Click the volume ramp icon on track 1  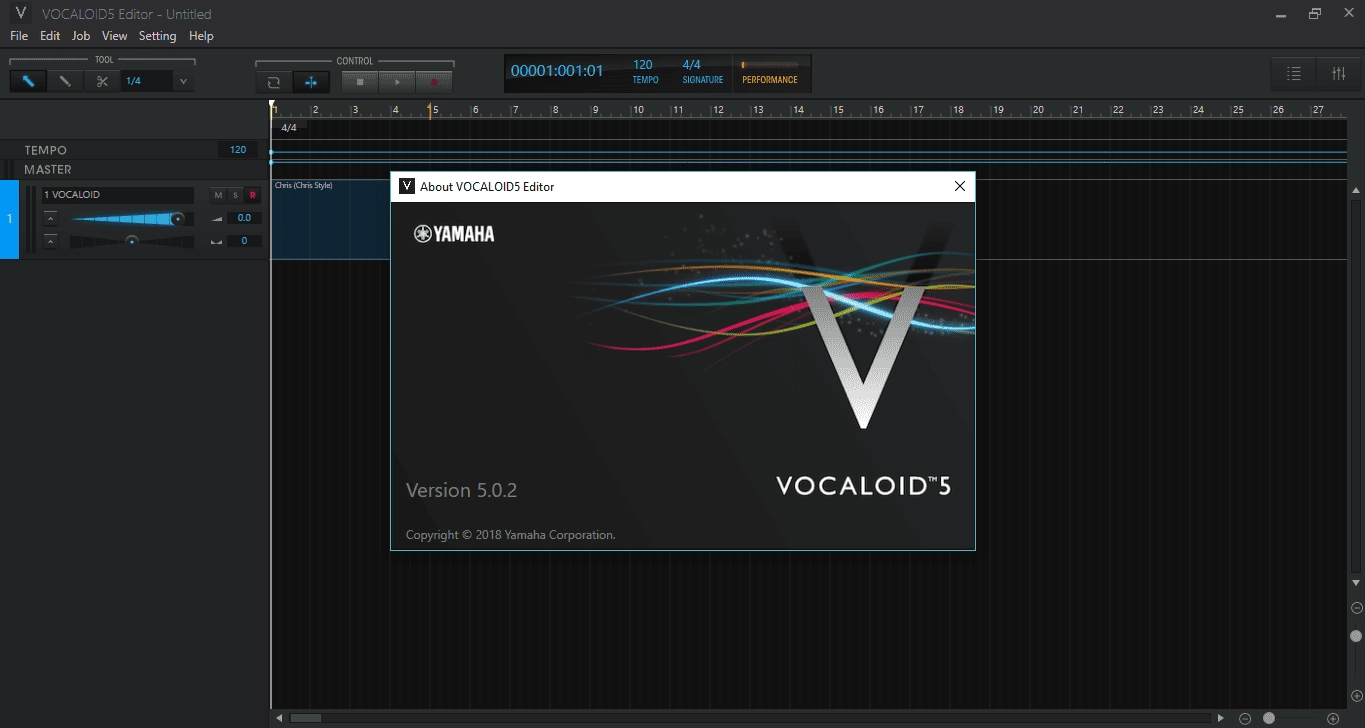(216, 218)
